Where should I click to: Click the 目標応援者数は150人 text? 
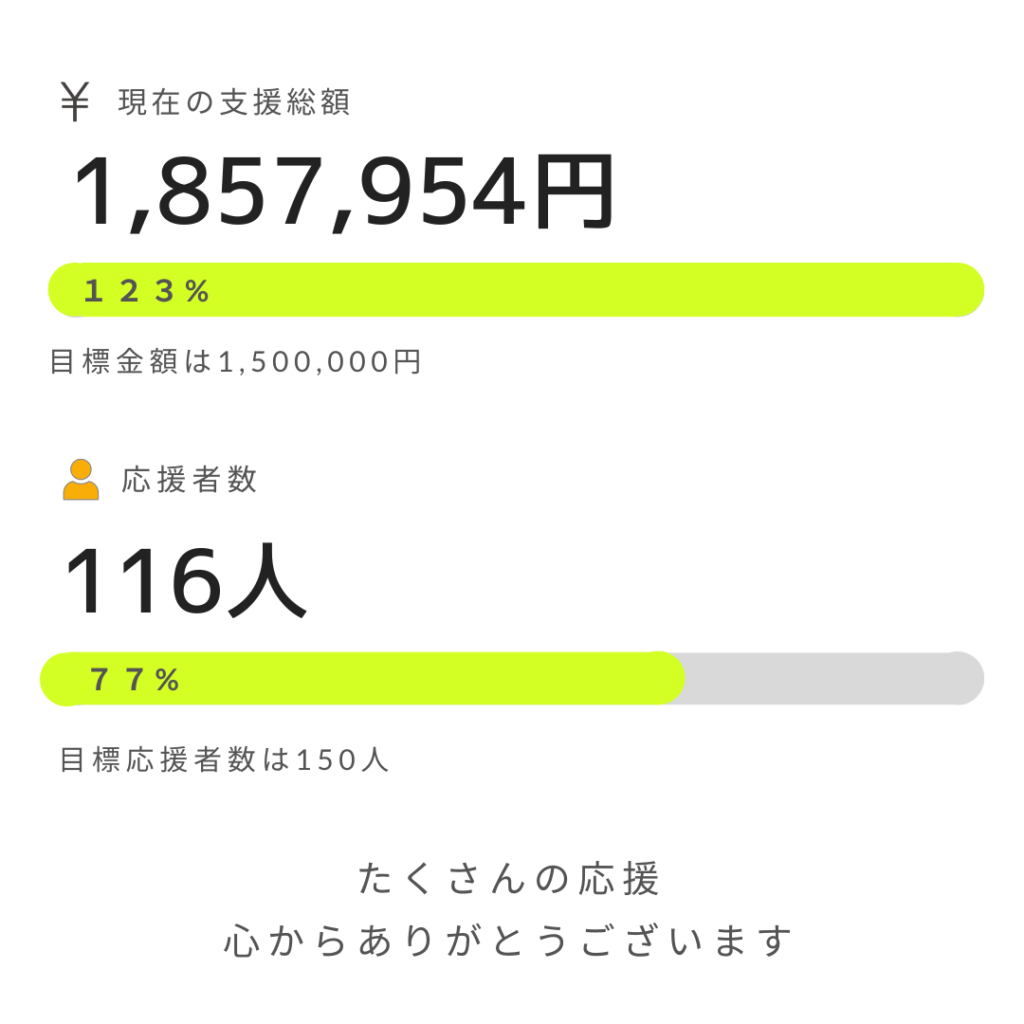pyautogui.click(x=224, y=760)
